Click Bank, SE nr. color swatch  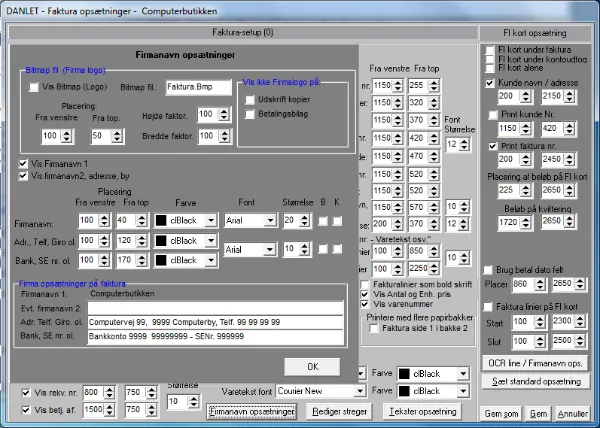click(x=161, y=260)
